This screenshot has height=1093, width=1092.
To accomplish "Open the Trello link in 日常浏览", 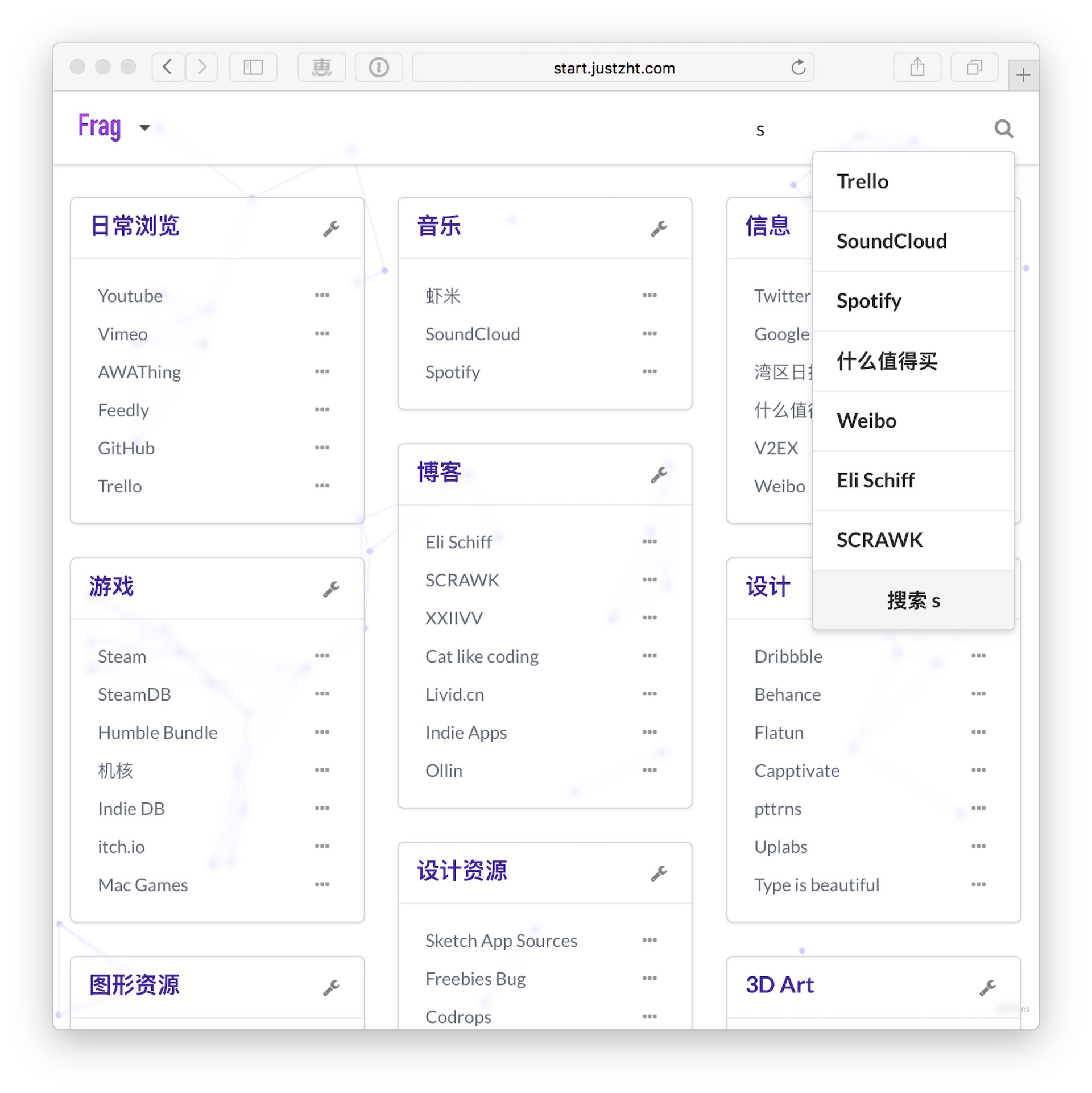I will tap(120, 486).
